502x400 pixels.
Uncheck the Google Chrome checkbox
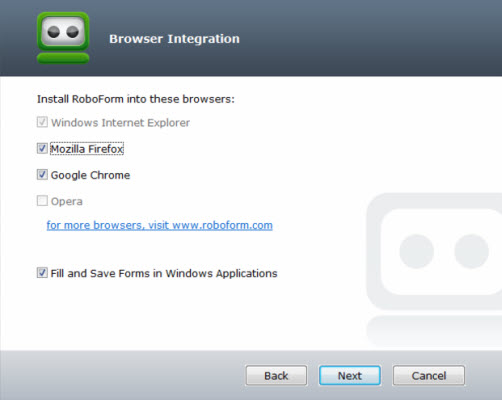pyautogui.click(x=42, y=174)
